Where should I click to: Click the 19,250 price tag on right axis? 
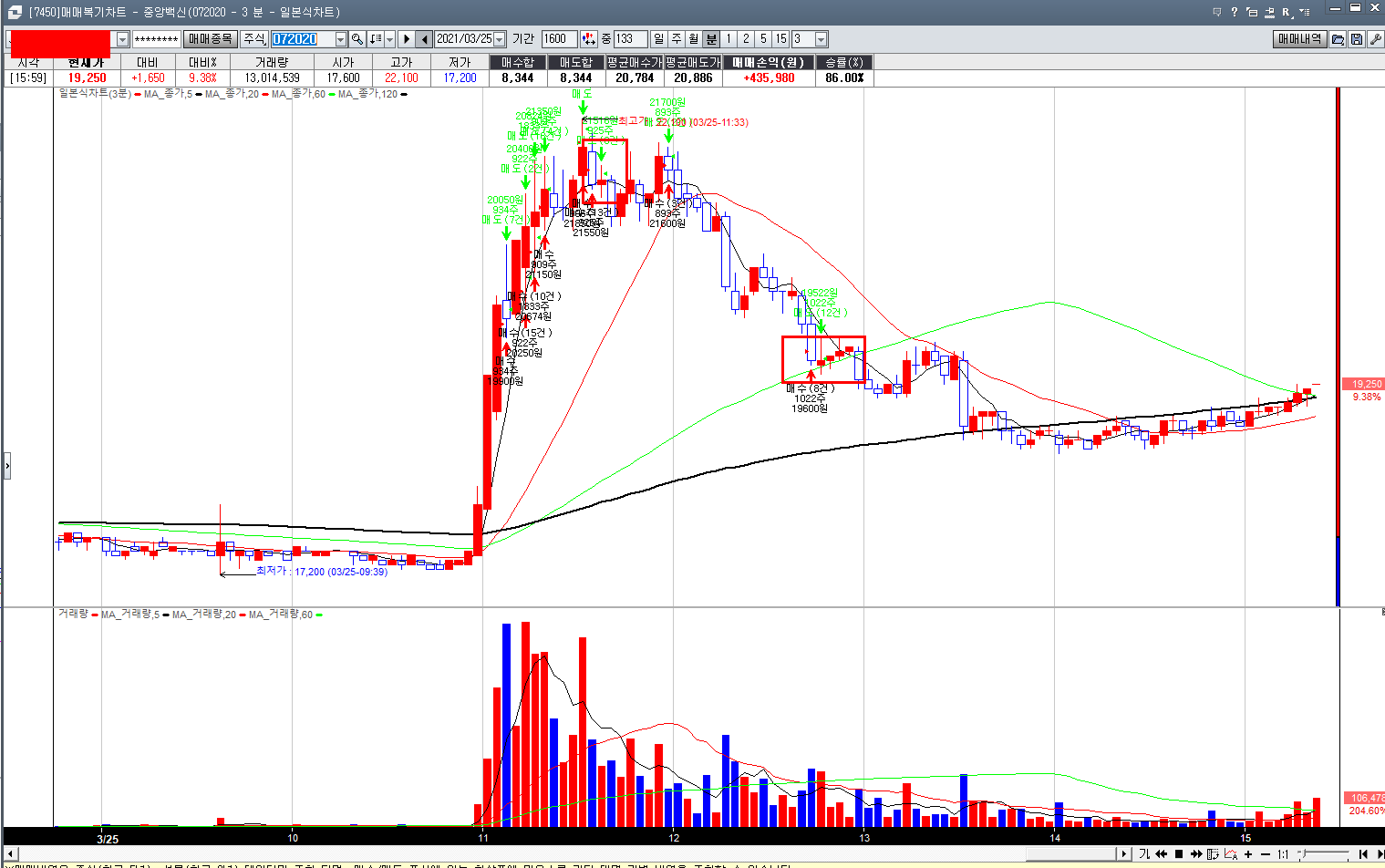pos(1365,385)
